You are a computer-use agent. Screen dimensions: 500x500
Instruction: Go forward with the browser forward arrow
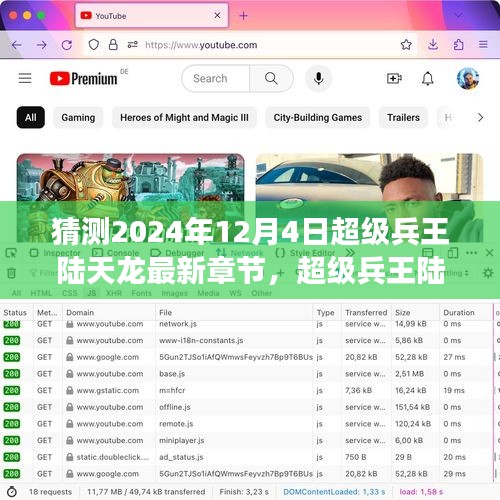pyautogui.click(x=42, y=45)
